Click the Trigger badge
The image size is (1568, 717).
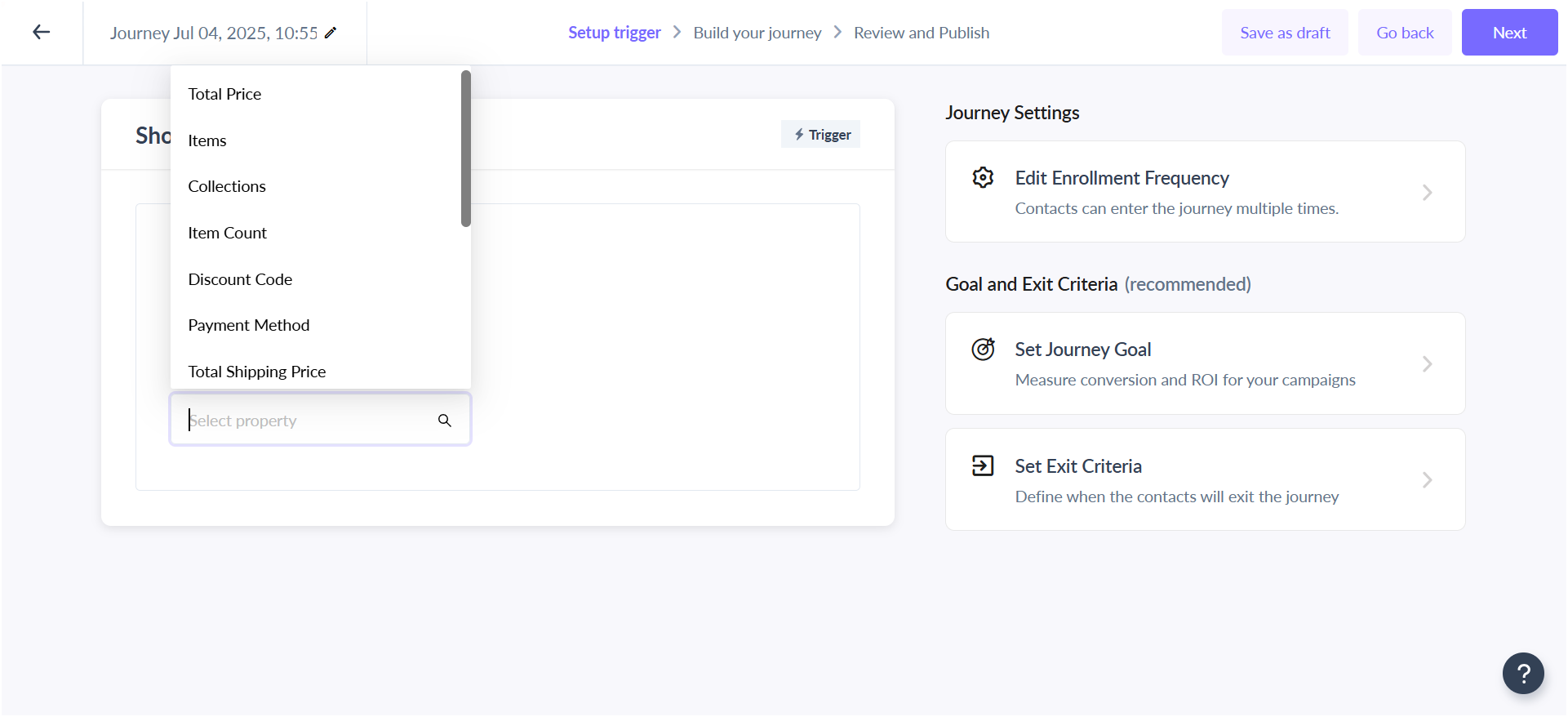tap(821, 135)
